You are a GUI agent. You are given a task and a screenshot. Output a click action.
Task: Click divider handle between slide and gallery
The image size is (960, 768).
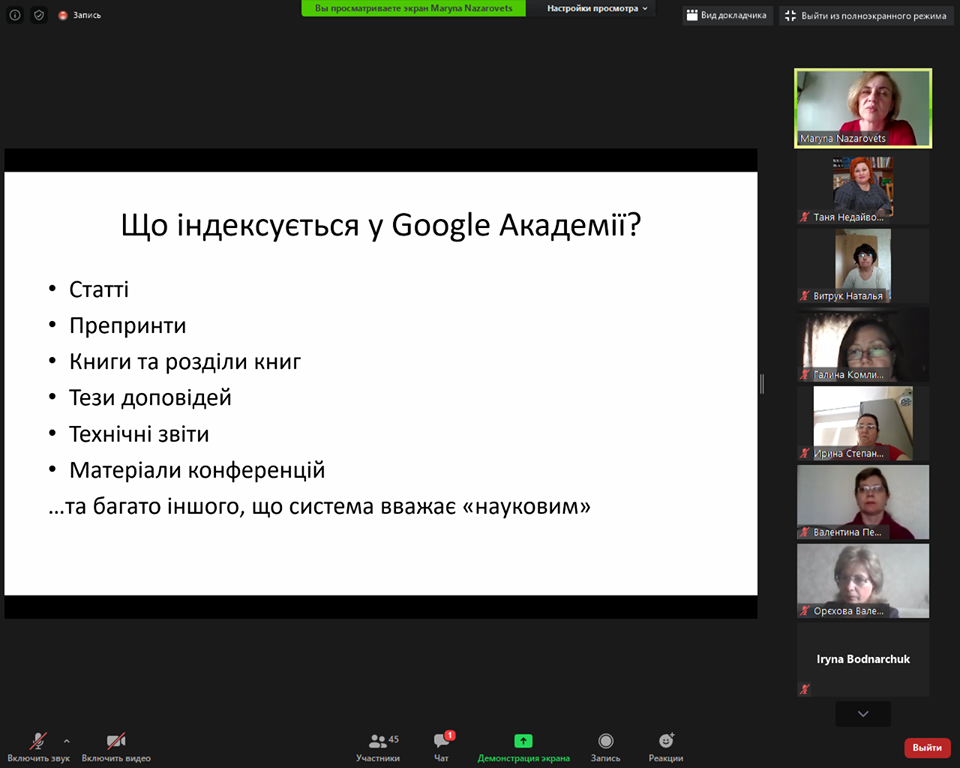762,384
